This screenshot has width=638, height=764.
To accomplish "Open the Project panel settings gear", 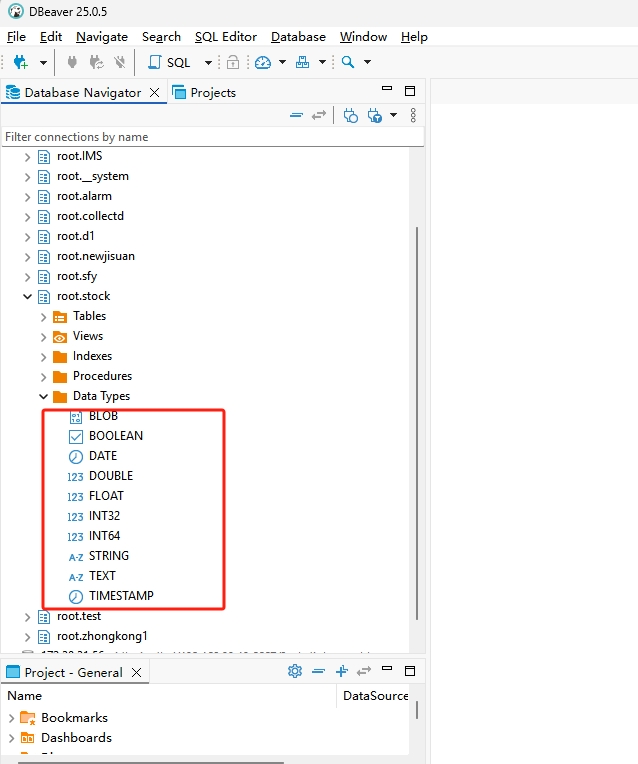I will point(295,671).
